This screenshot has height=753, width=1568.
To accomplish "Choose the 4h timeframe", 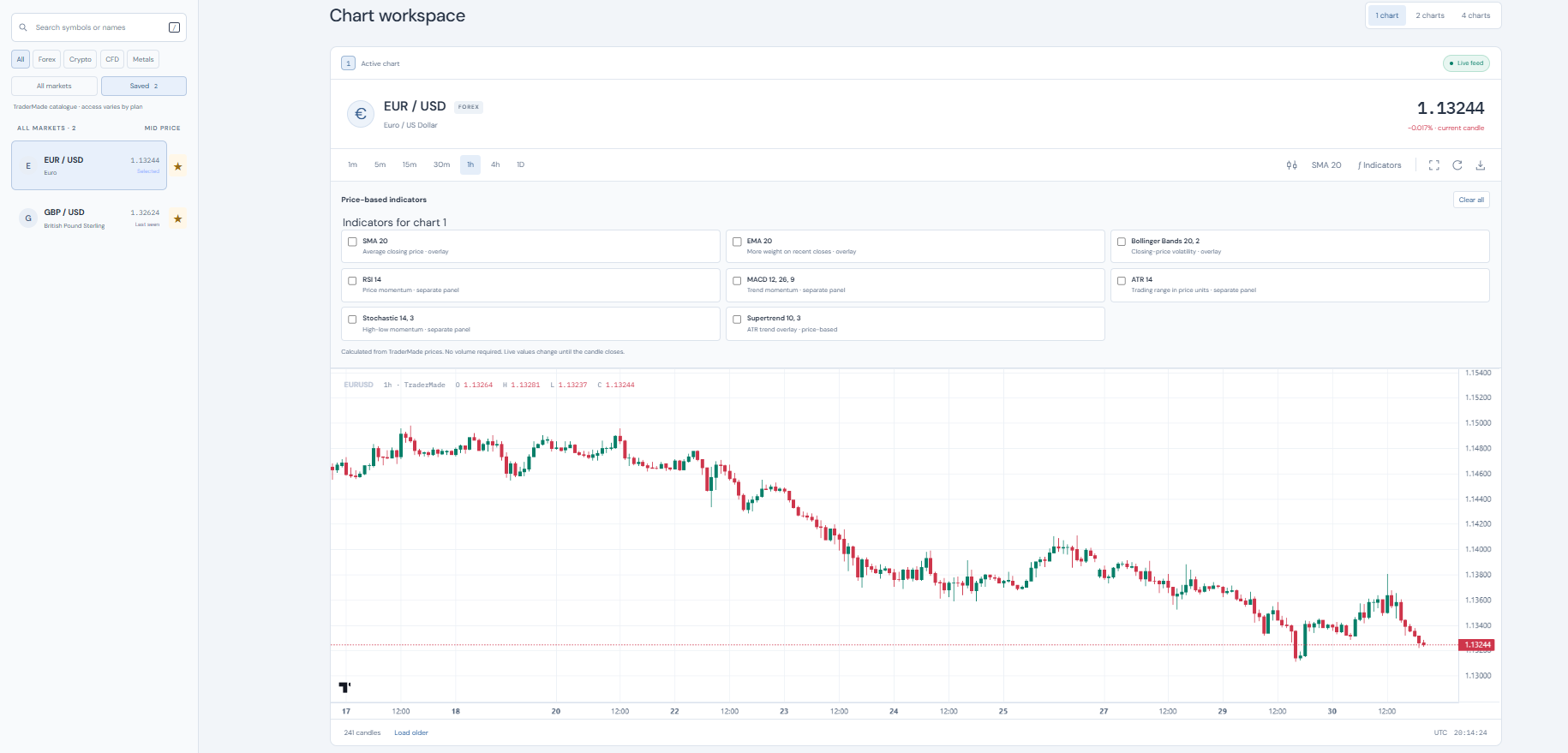I will tap(495, 164).
